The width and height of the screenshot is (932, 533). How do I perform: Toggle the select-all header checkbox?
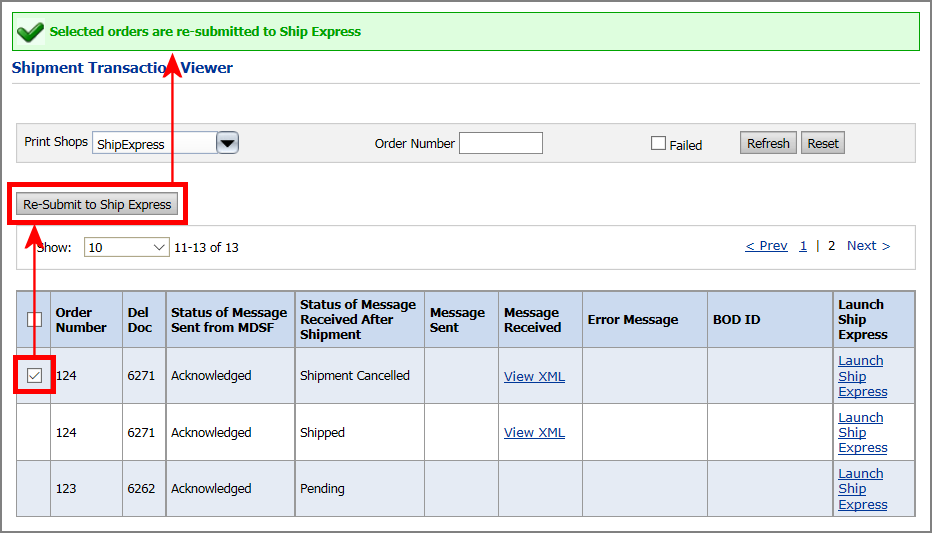point(34,319)
